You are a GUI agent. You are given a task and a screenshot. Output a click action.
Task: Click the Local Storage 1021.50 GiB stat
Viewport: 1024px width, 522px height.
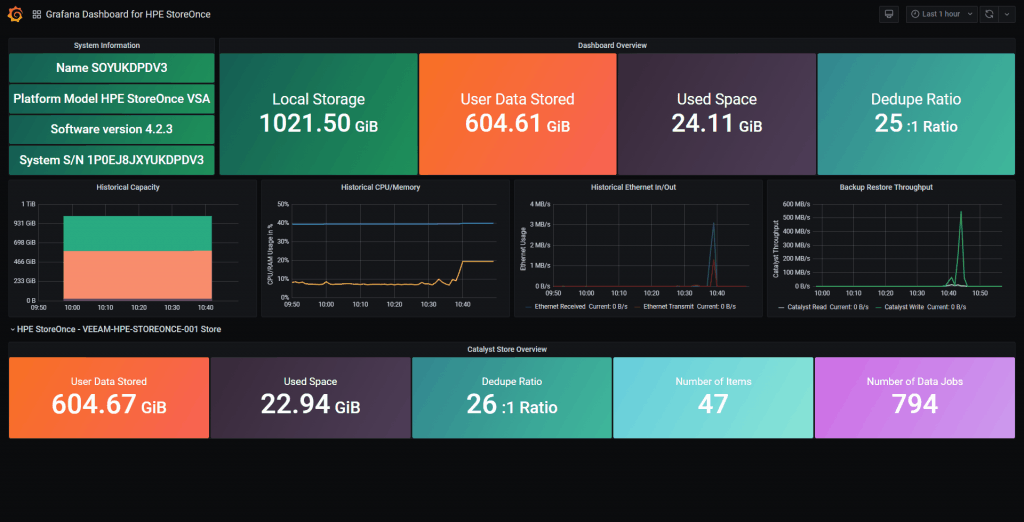319,114
